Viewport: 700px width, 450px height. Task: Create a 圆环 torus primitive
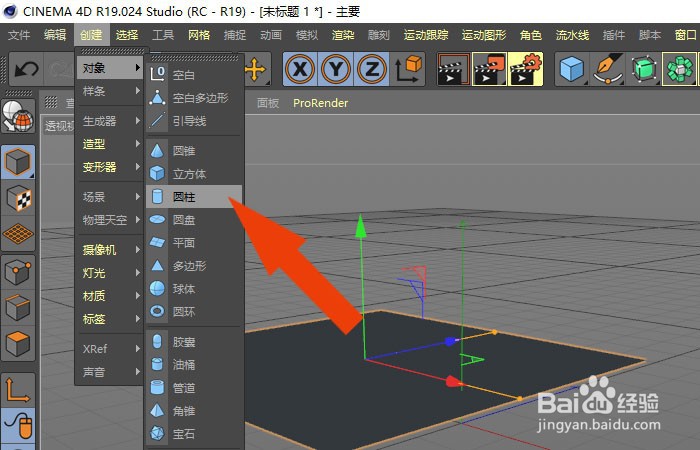tap(194, 312)
